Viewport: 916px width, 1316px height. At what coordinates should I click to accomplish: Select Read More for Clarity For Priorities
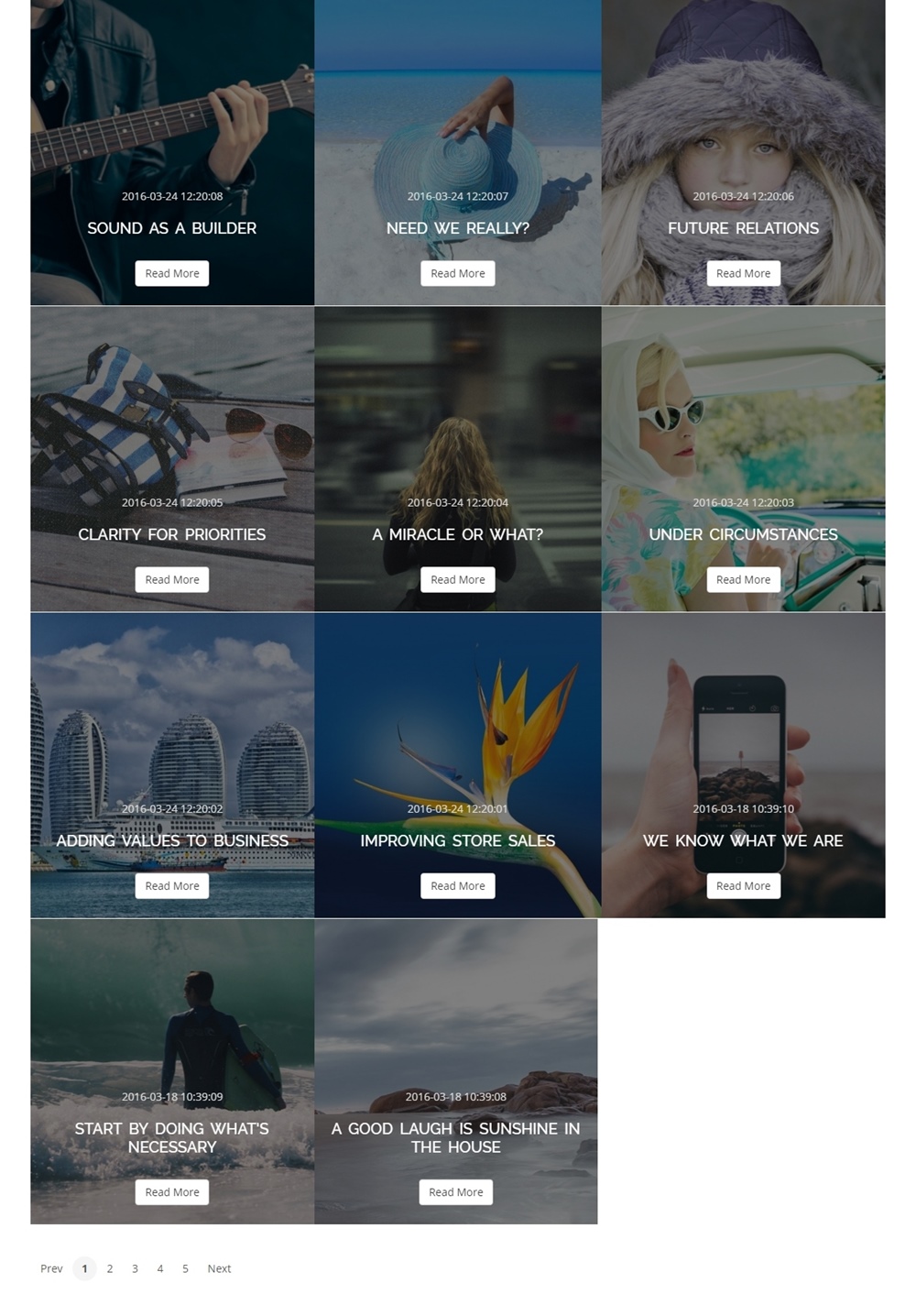(x=172, y=579)
